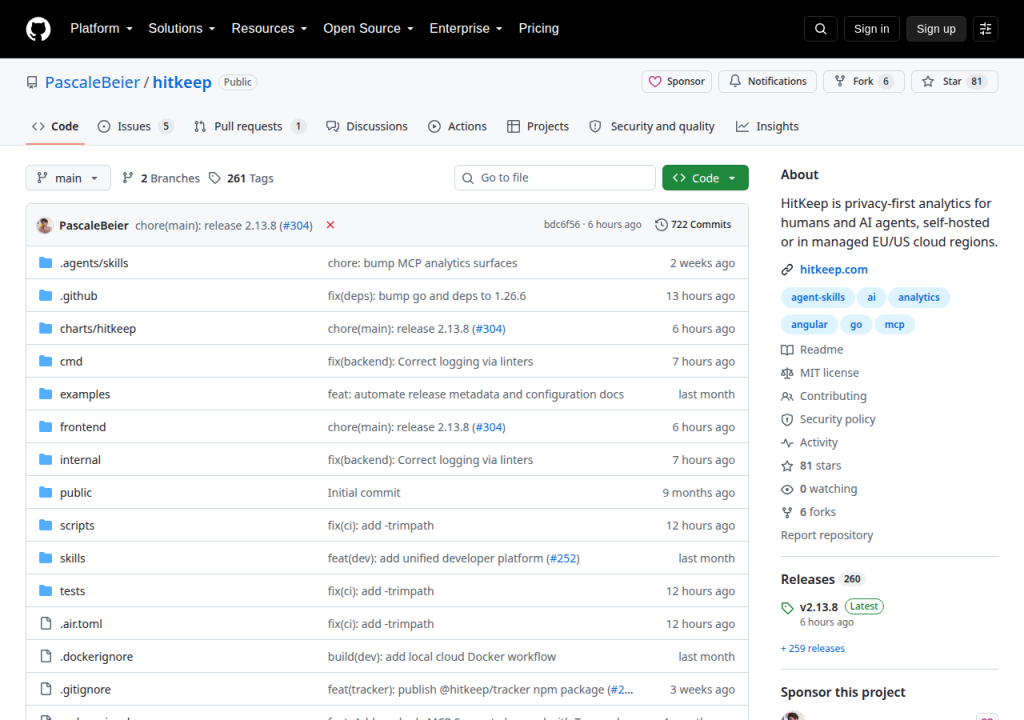Screen dimensions: 1024x720
Task: Open the tests folder
Action: [72, 591]
